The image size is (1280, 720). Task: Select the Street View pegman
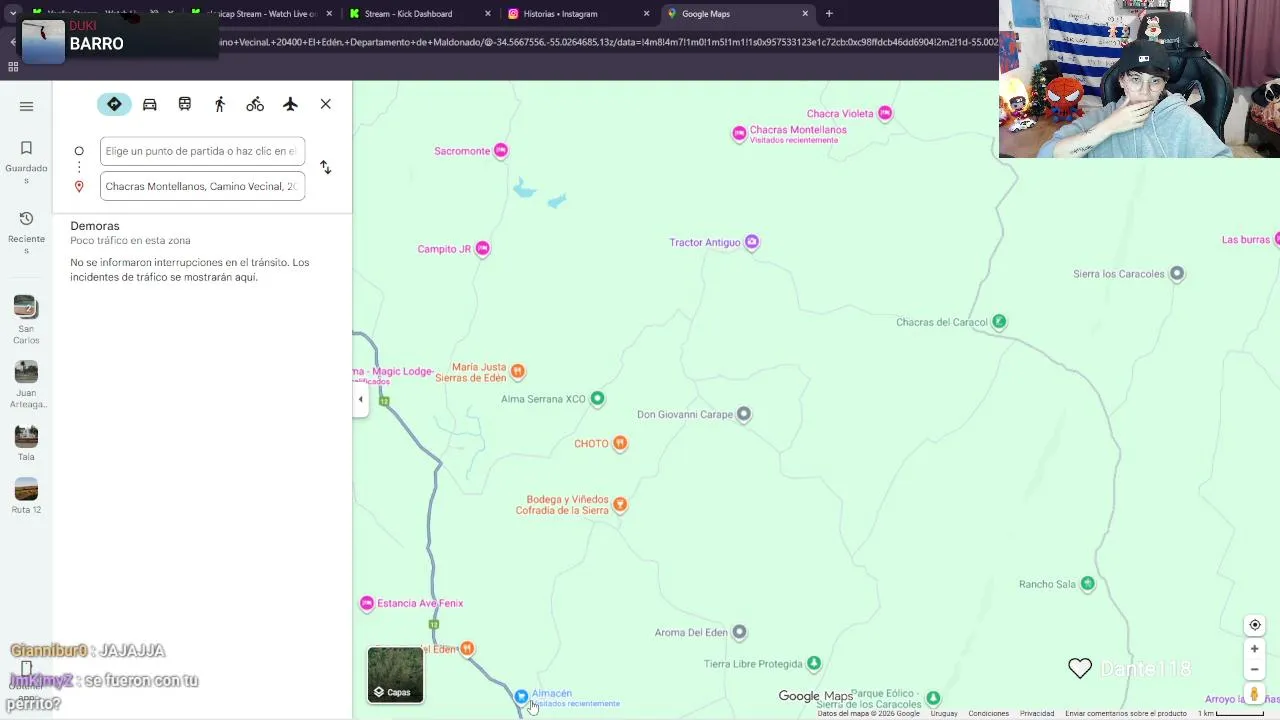click(1255, 694)
